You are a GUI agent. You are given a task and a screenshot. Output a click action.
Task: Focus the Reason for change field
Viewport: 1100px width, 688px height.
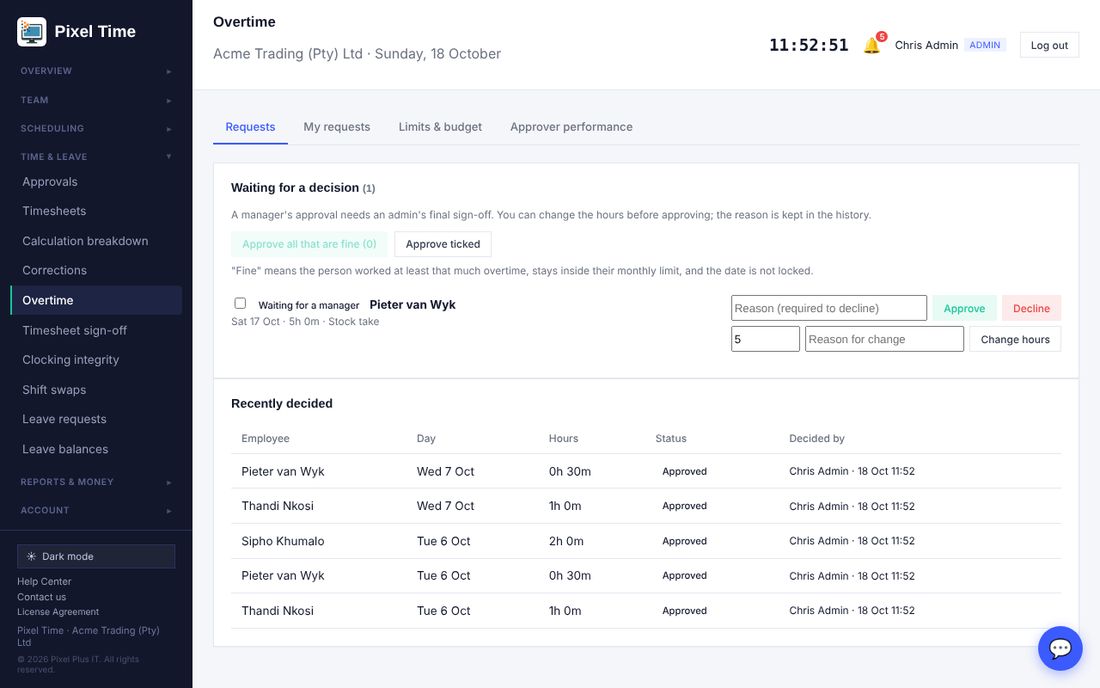tap(884, 339)
